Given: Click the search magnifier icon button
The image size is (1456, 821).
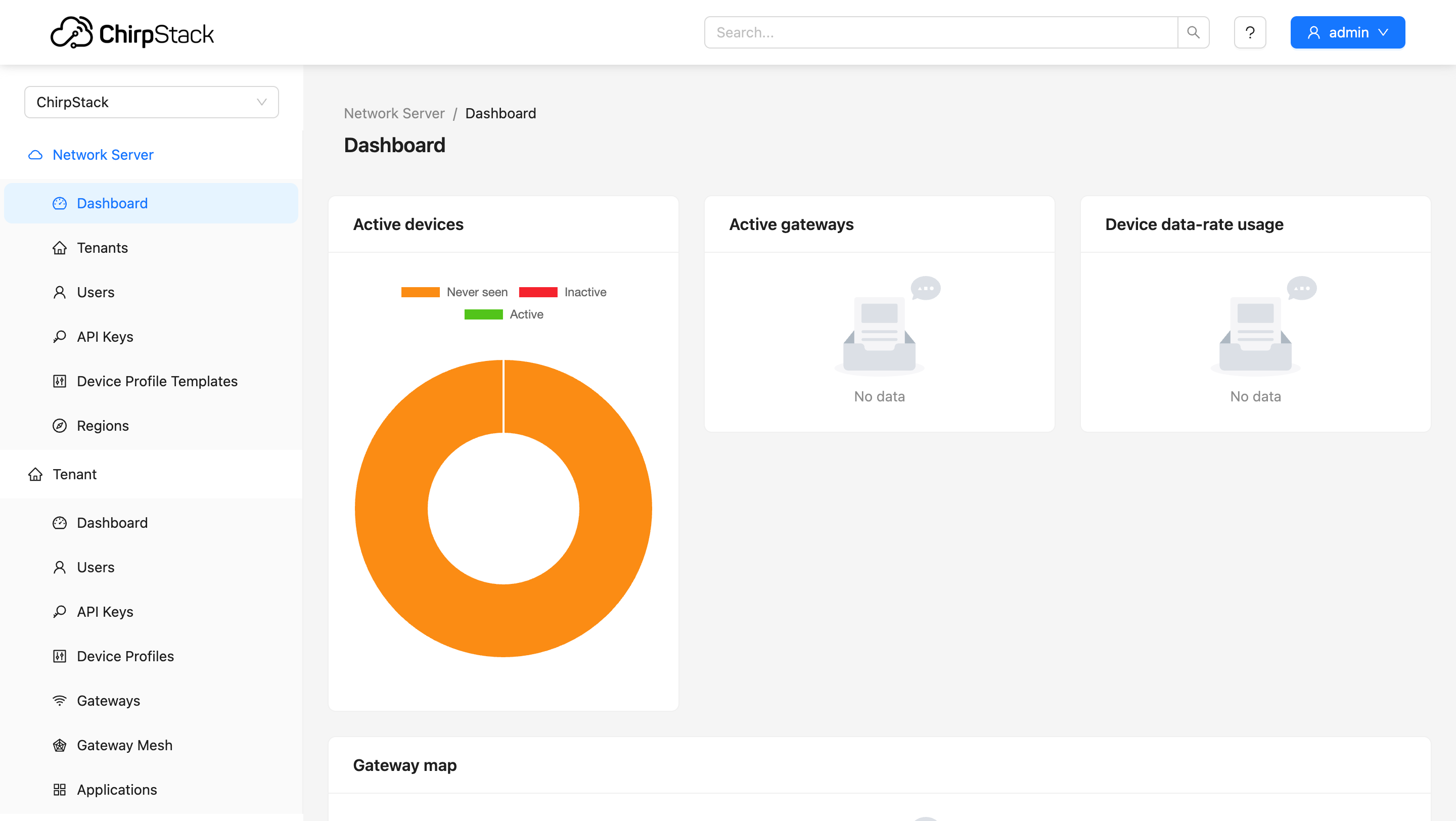Looking at the screenshot, I should tap(1193, 32).
